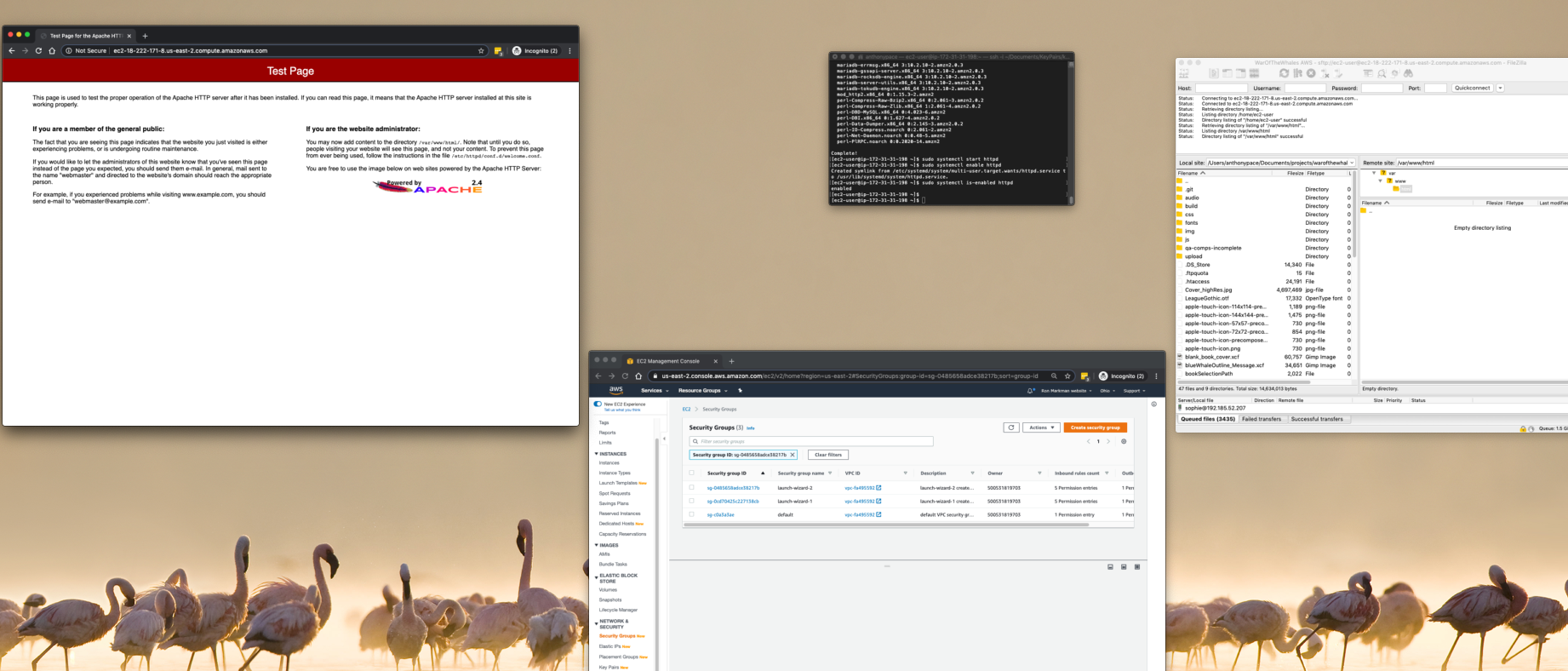
Task: Click the horizontal scrollbar under Security Groups table
Action: click(x=885, y=525)
